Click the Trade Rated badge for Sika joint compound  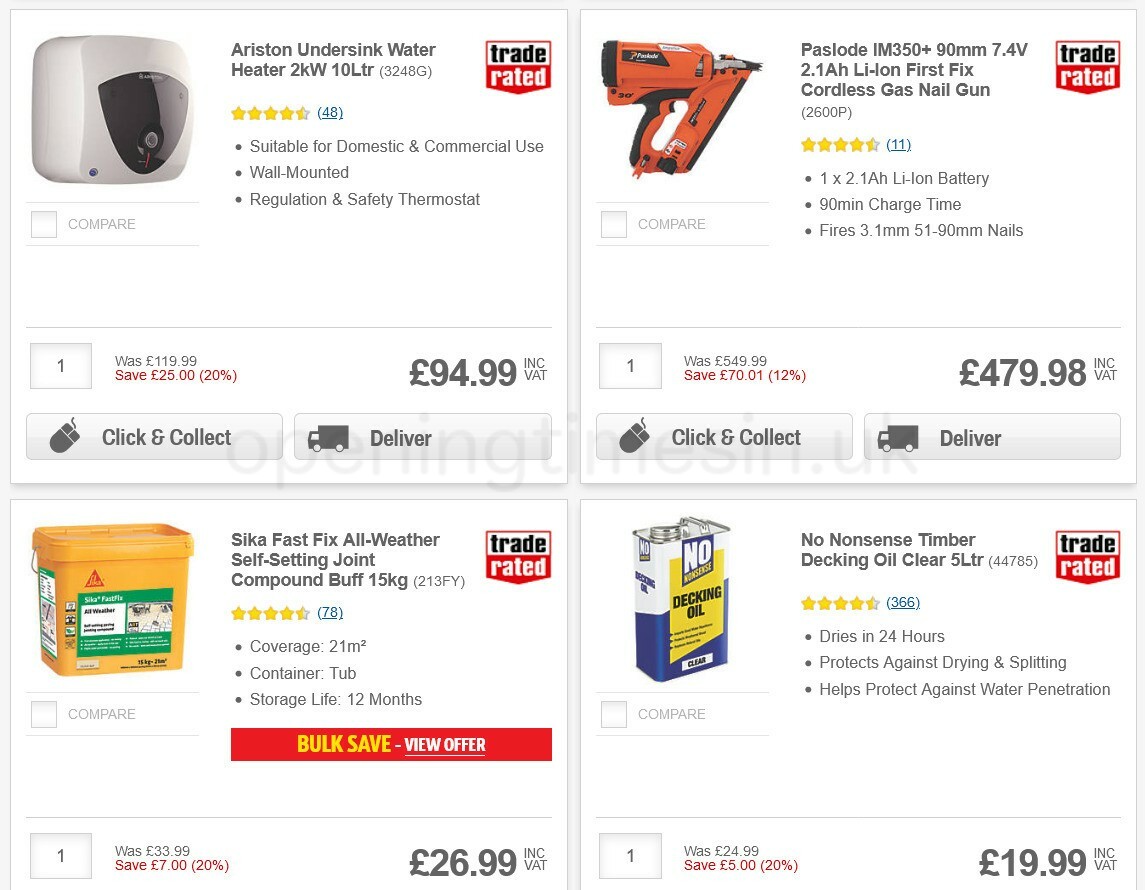(x=518, y=556)
